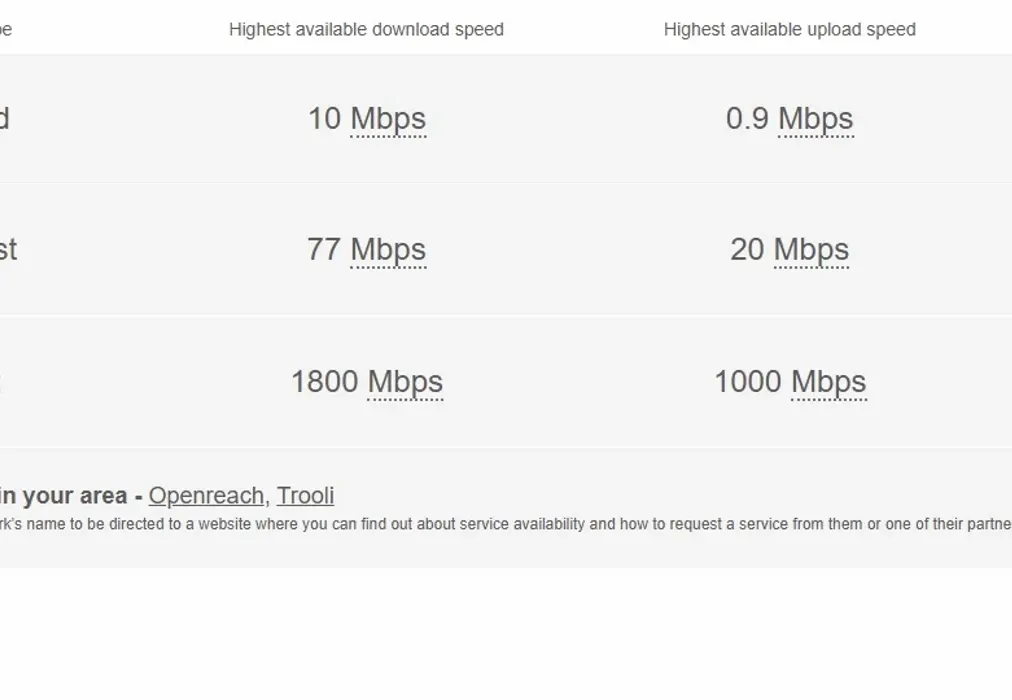Select the 'Highest available download speed' header
1012x700 pixels.
click(x=366, y=30)
